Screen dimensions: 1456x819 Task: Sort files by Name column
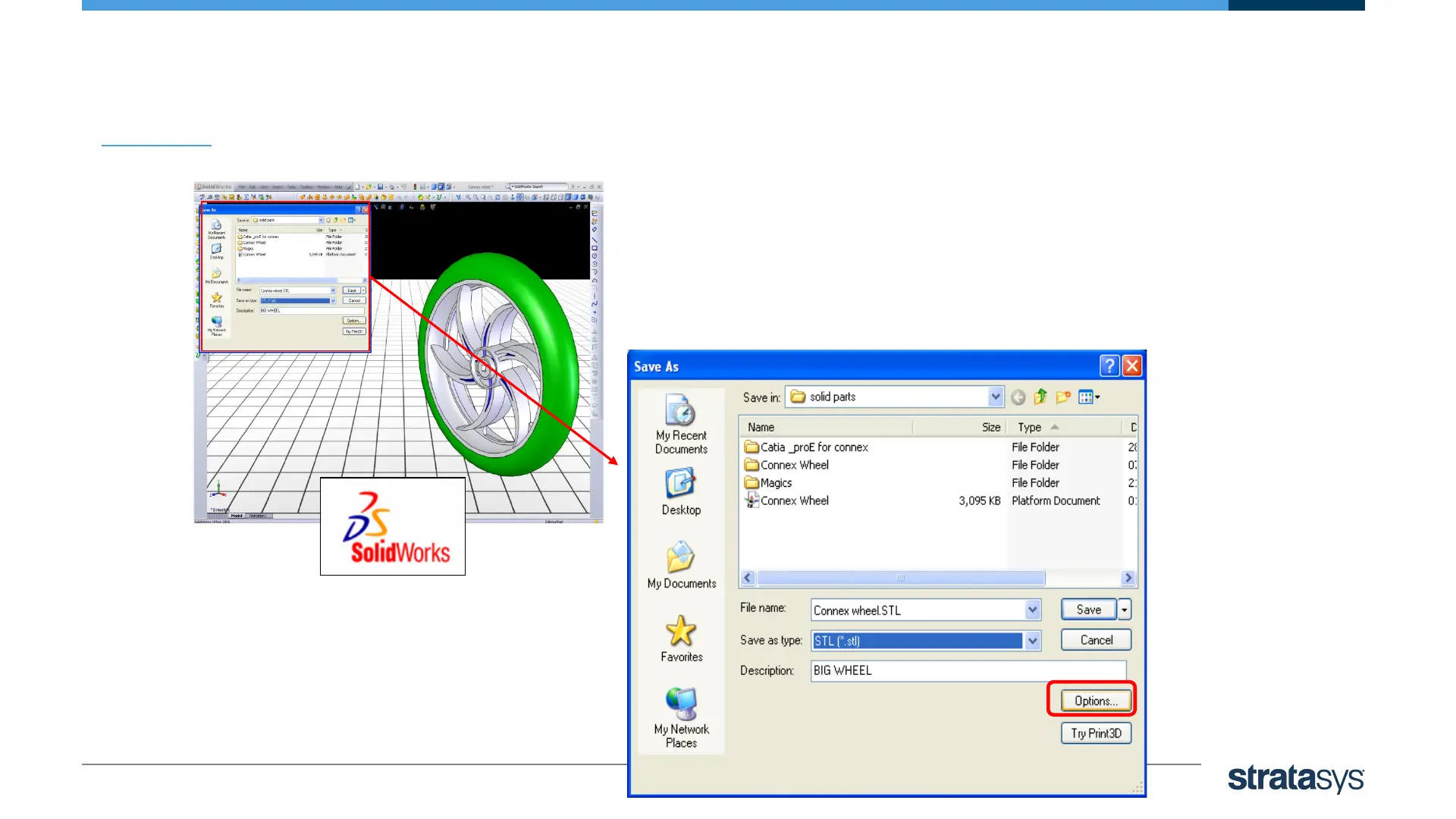[x=761, y=427]
